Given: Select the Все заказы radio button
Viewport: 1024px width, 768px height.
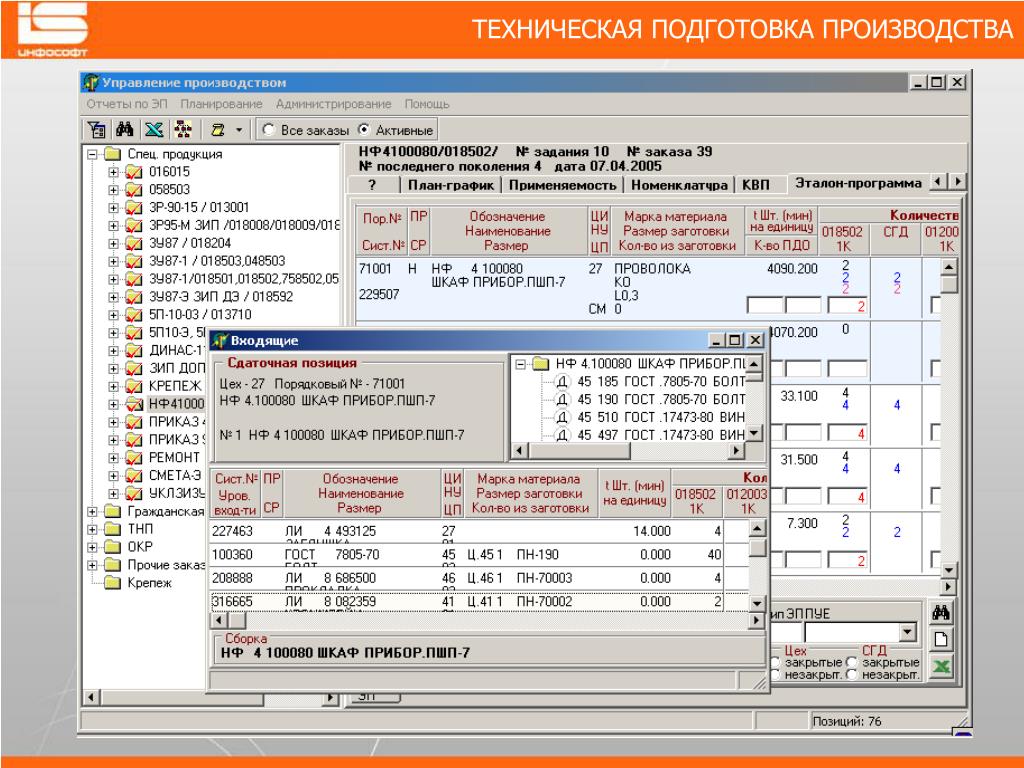Looking at the screenshot, I should coord(268,130).
